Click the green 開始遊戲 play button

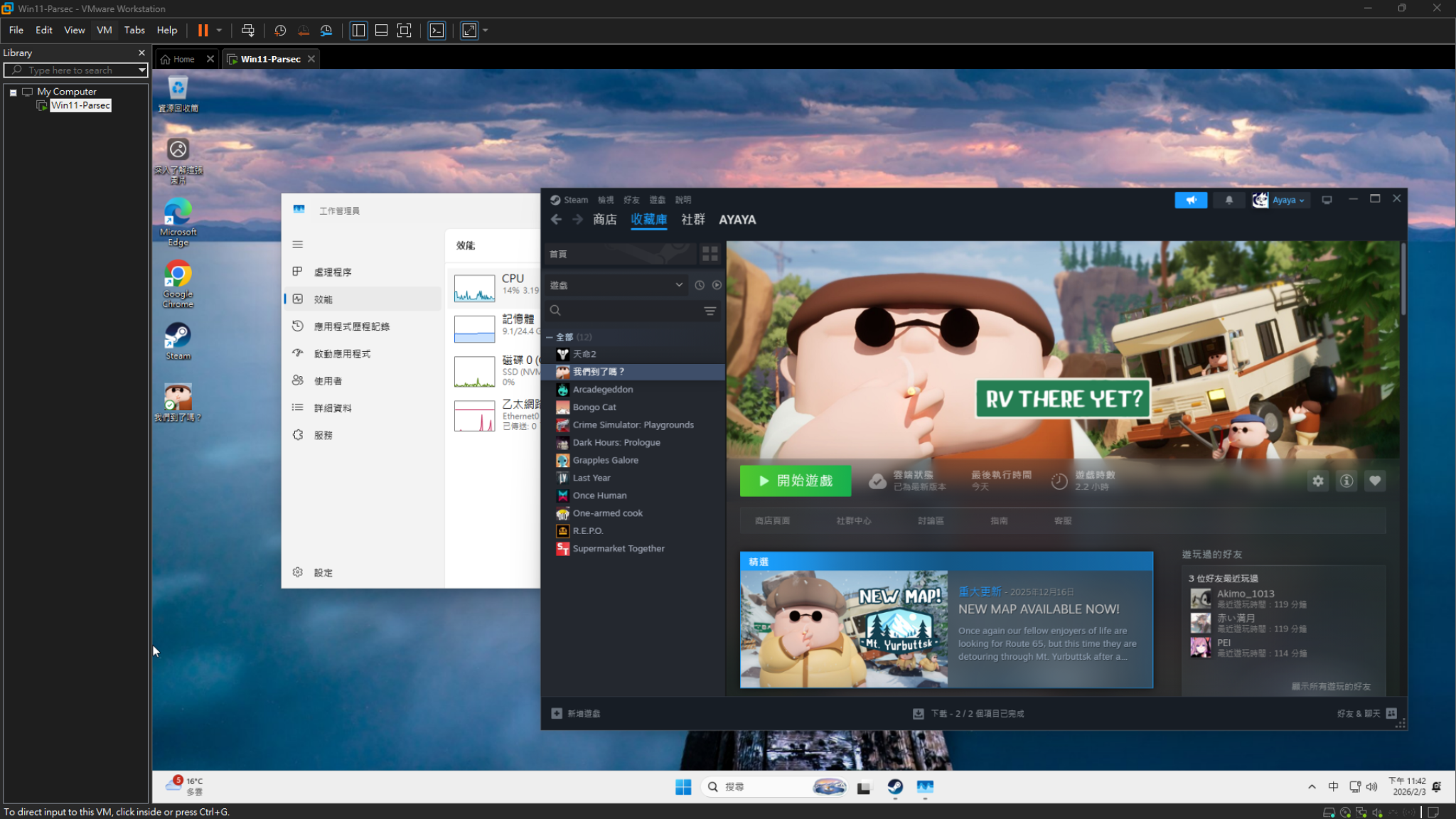pyautogui.click(x=796, y=481)
